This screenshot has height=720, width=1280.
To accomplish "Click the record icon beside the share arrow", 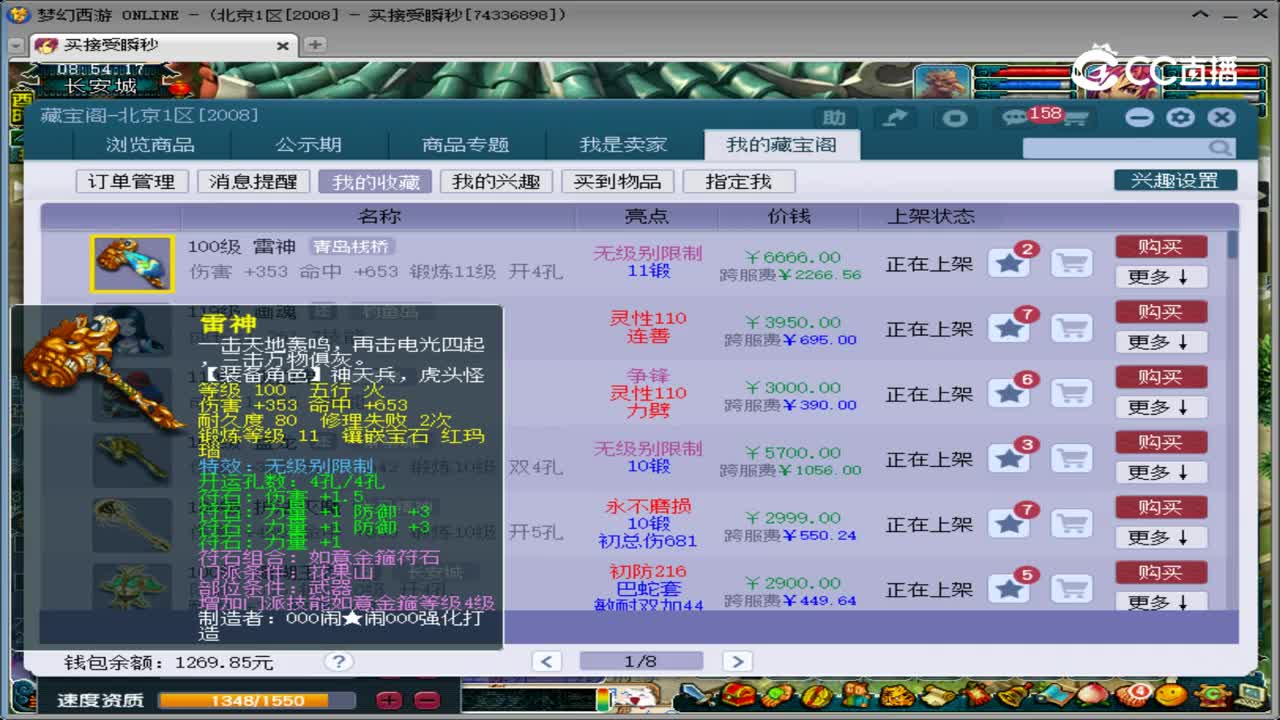I will click(955, 118).
